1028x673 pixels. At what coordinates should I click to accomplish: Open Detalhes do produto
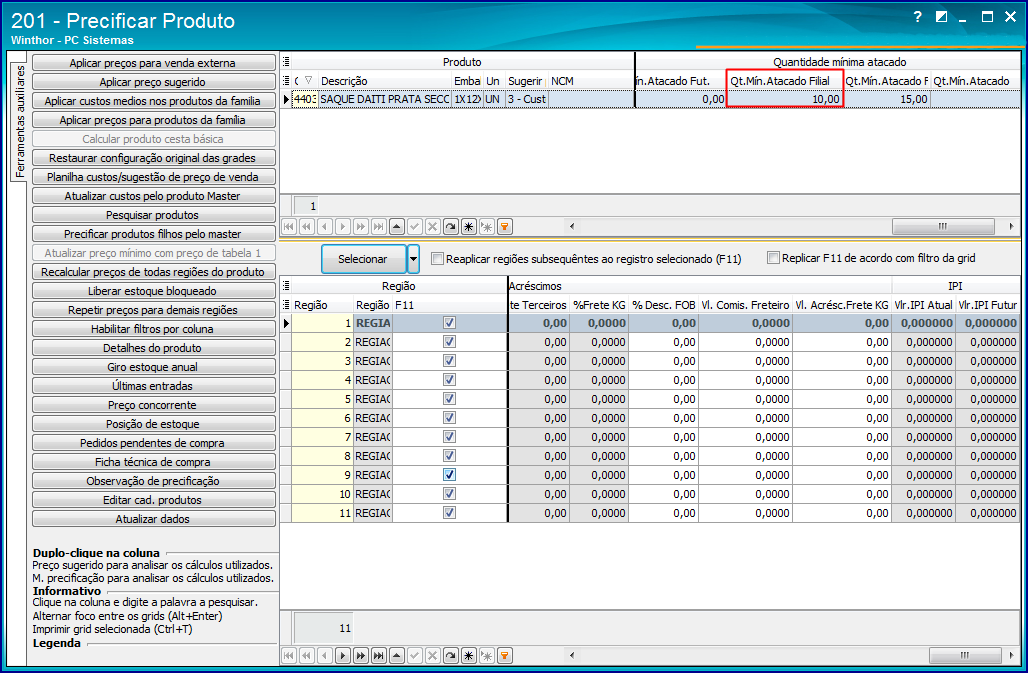pyautogui.click(x=153, y=348)
